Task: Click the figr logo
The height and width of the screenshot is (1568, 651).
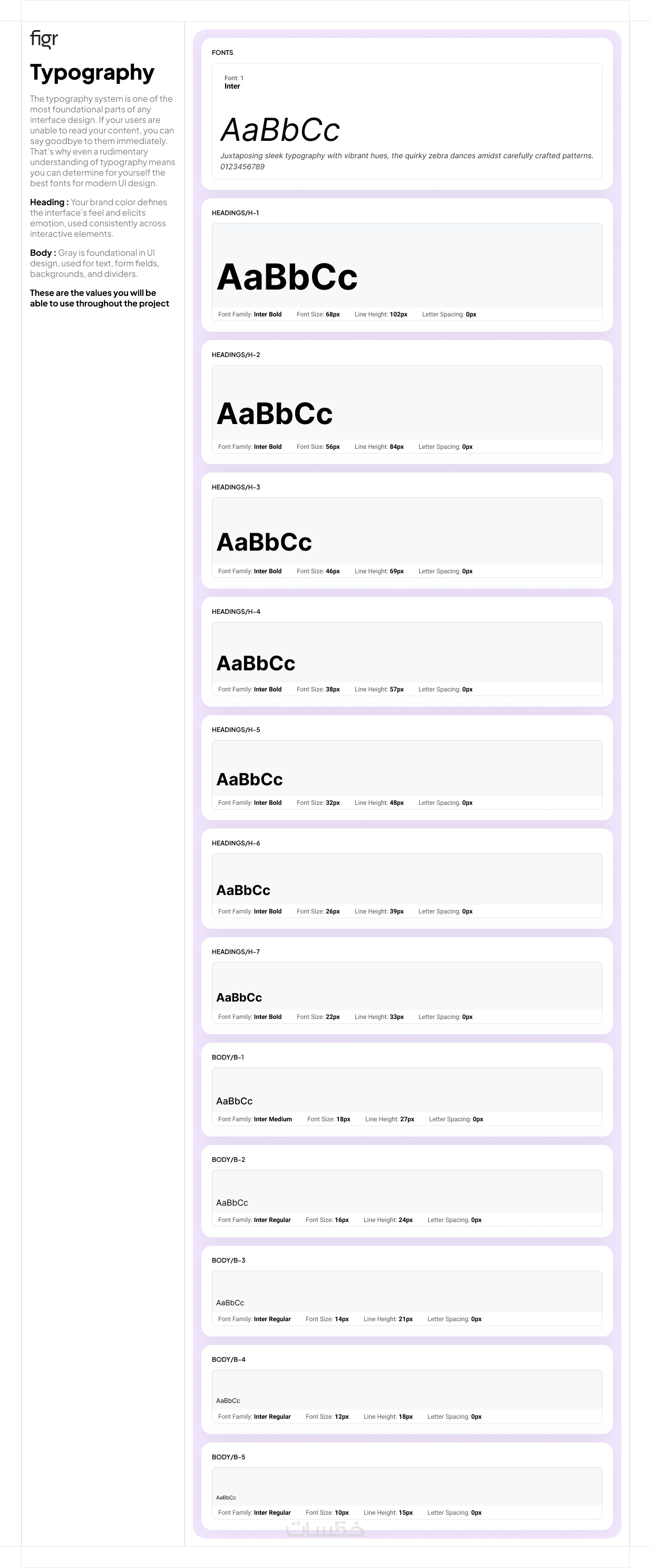Action: (44, 39)
